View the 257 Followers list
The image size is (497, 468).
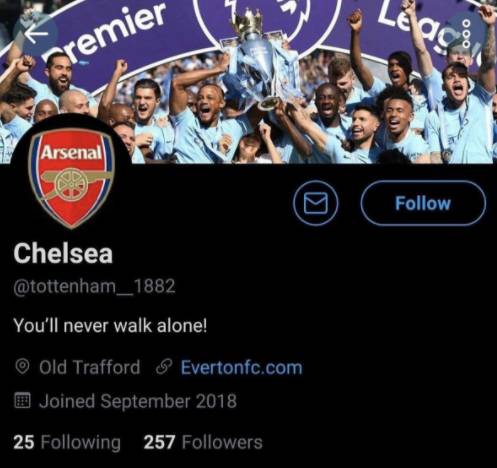[203, 442]
